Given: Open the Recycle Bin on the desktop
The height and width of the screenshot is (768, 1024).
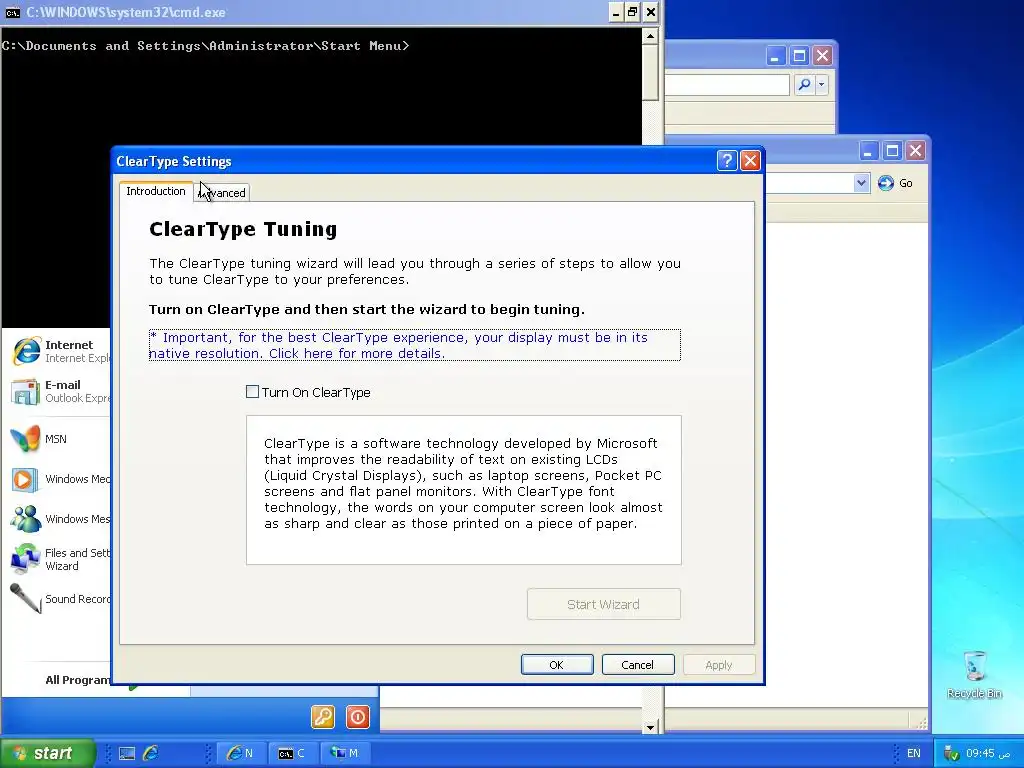Looking at the screenshot, I should (x=974, y=675).
